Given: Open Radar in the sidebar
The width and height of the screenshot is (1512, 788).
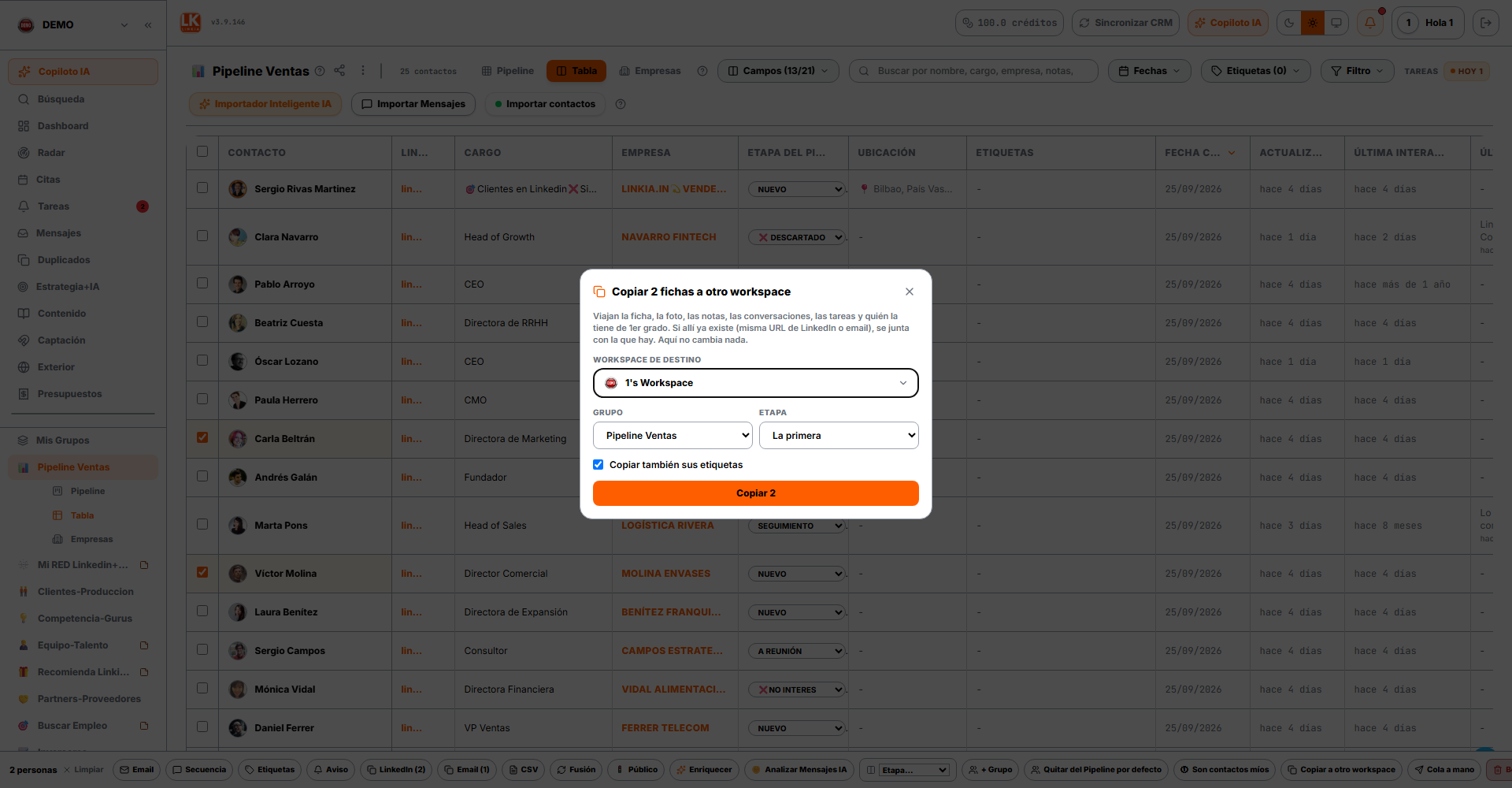Looking at the screenshot, I should (83, 153).
